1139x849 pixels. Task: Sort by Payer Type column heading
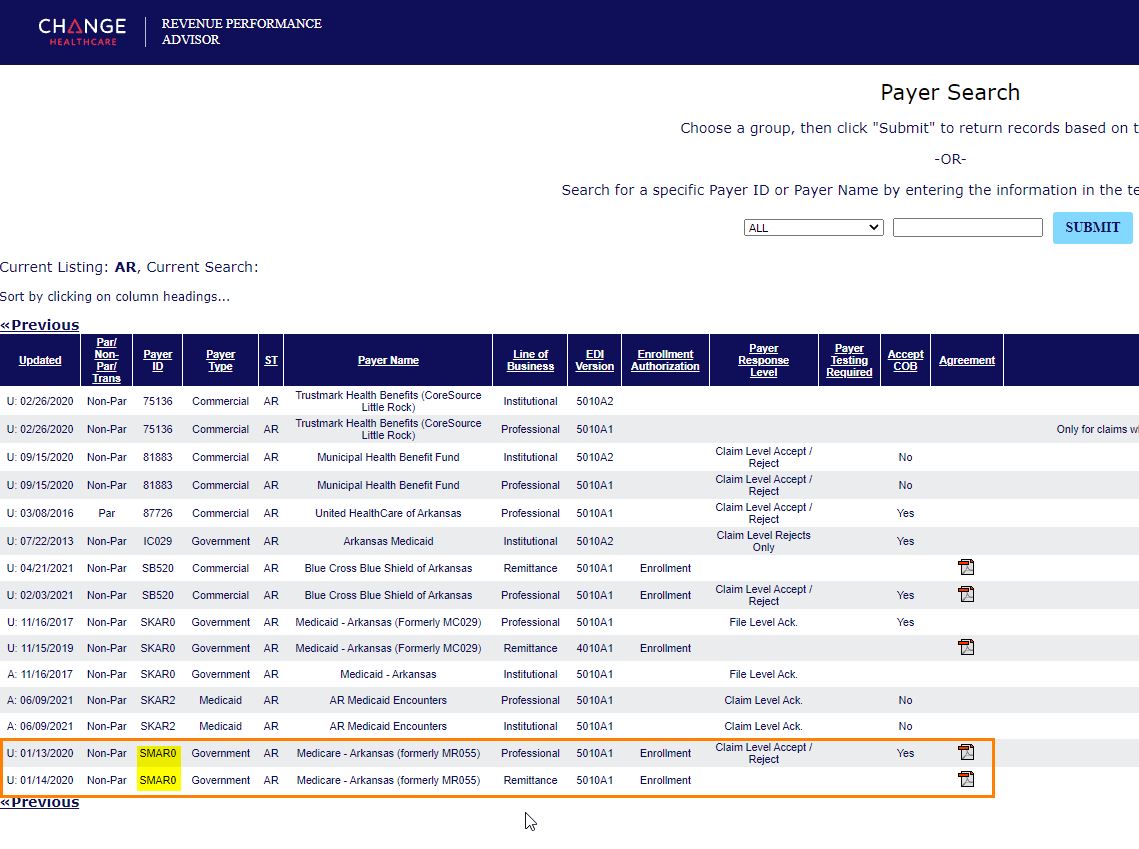221,360
